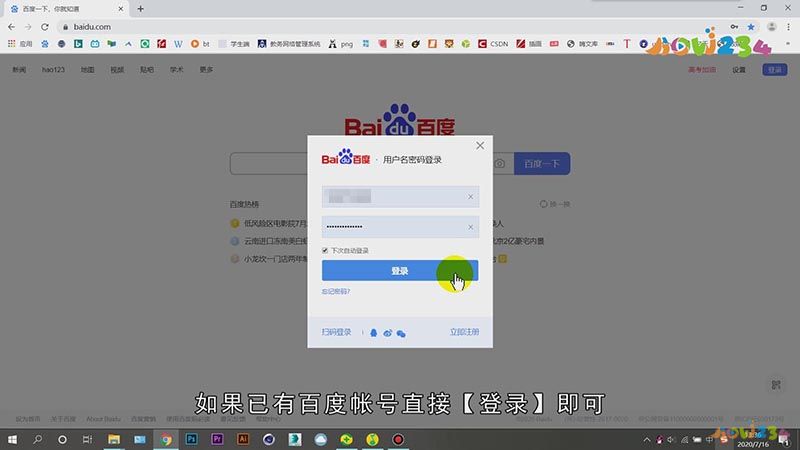This screenshot has height=450, width=800.
Task: Open the CSDN bookmark
Action: tap(493, 44)
